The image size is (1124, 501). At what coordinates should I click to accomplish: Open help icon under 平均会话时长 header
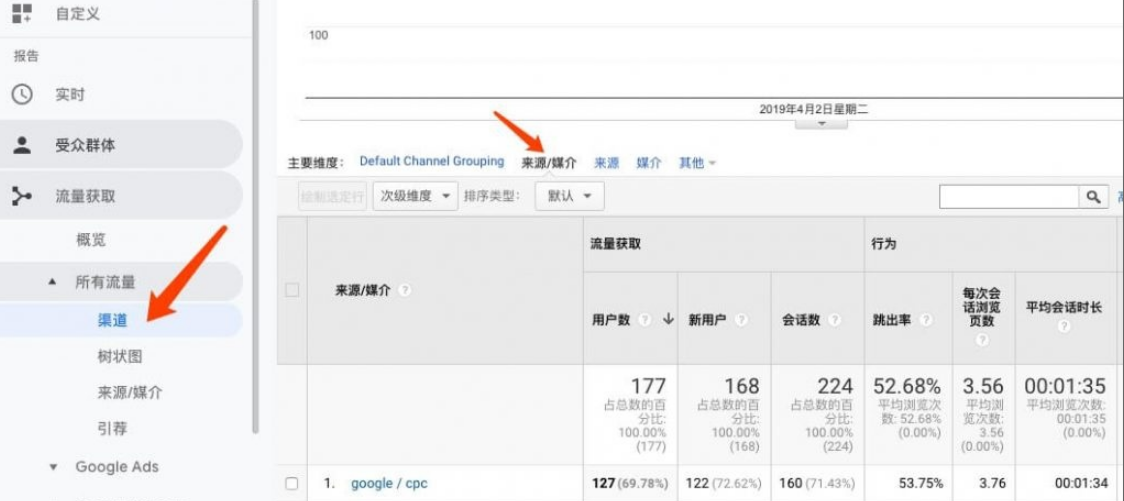(x=1064, y=326)
